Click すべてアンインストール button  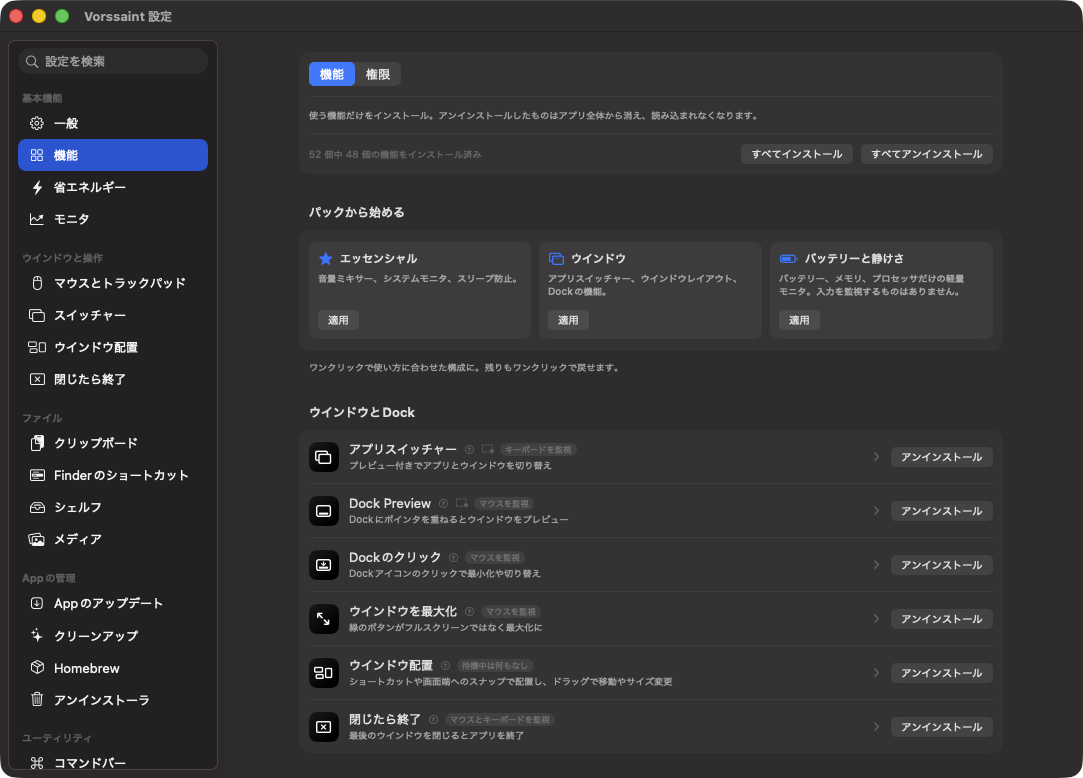[x=926, y=154]
